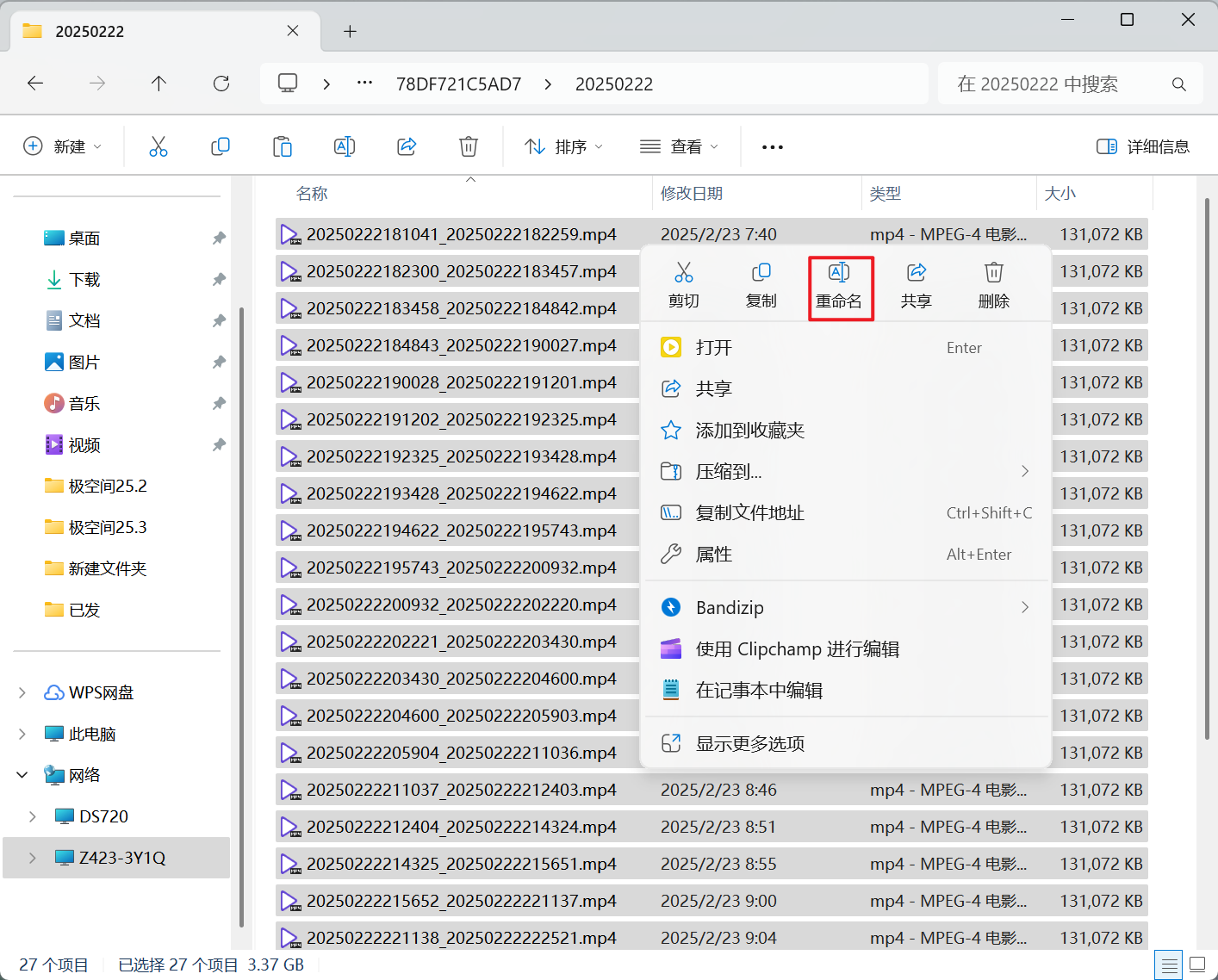Viewport: 1218px width, 980px height.
Task: Click the PC icon in address bar
Action: (x=288, y=84)
